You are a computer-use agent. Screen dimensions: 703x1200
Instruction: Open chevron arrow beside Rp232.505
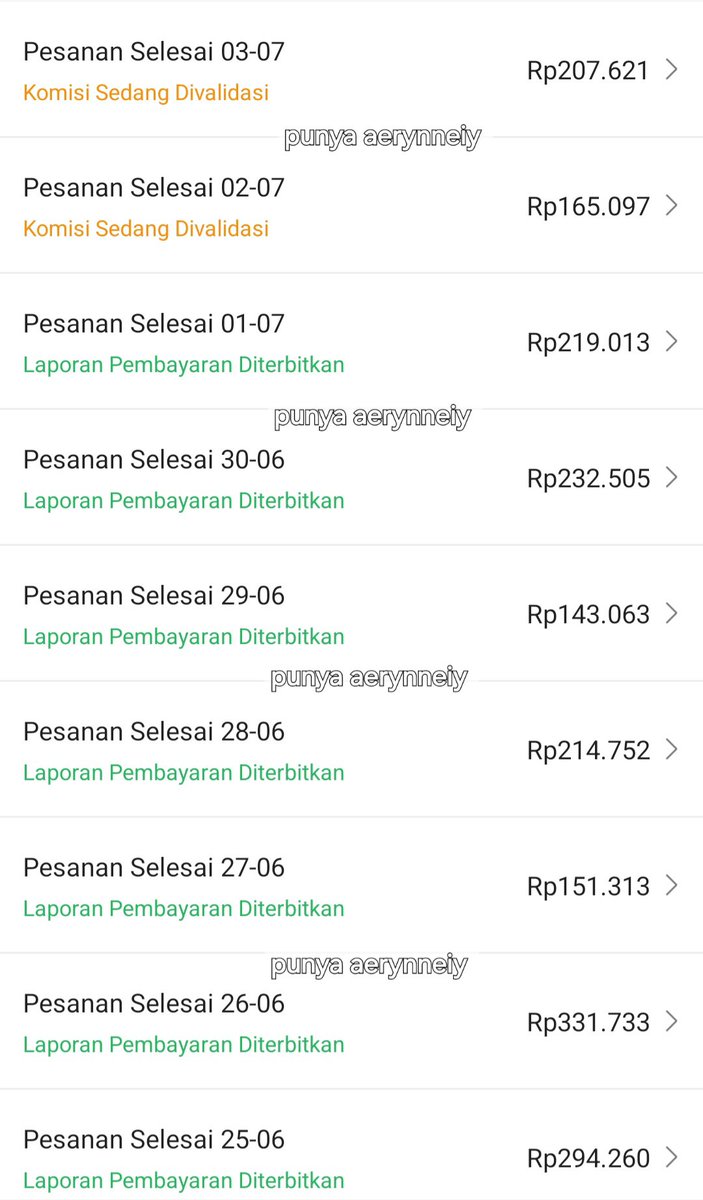point(671,477)
